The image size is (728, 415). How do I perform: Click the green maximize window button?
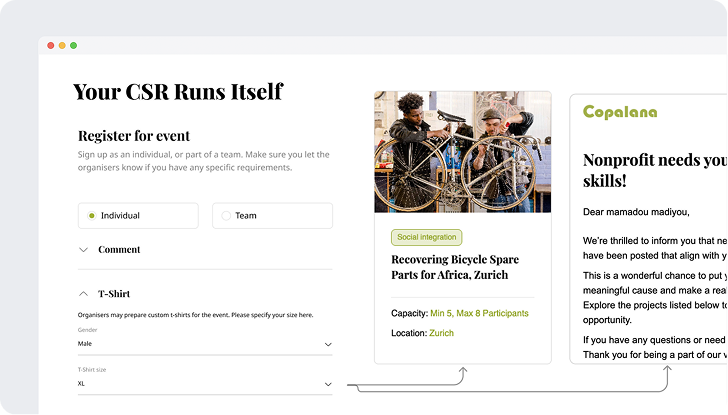pos(73,46)
